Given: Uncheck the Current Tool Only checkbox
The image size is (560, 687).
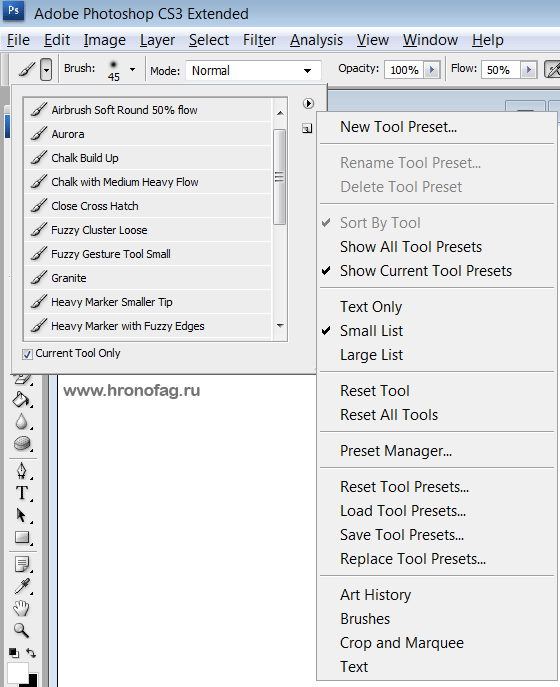Looking at the screenshot, I should coord(27,354).
